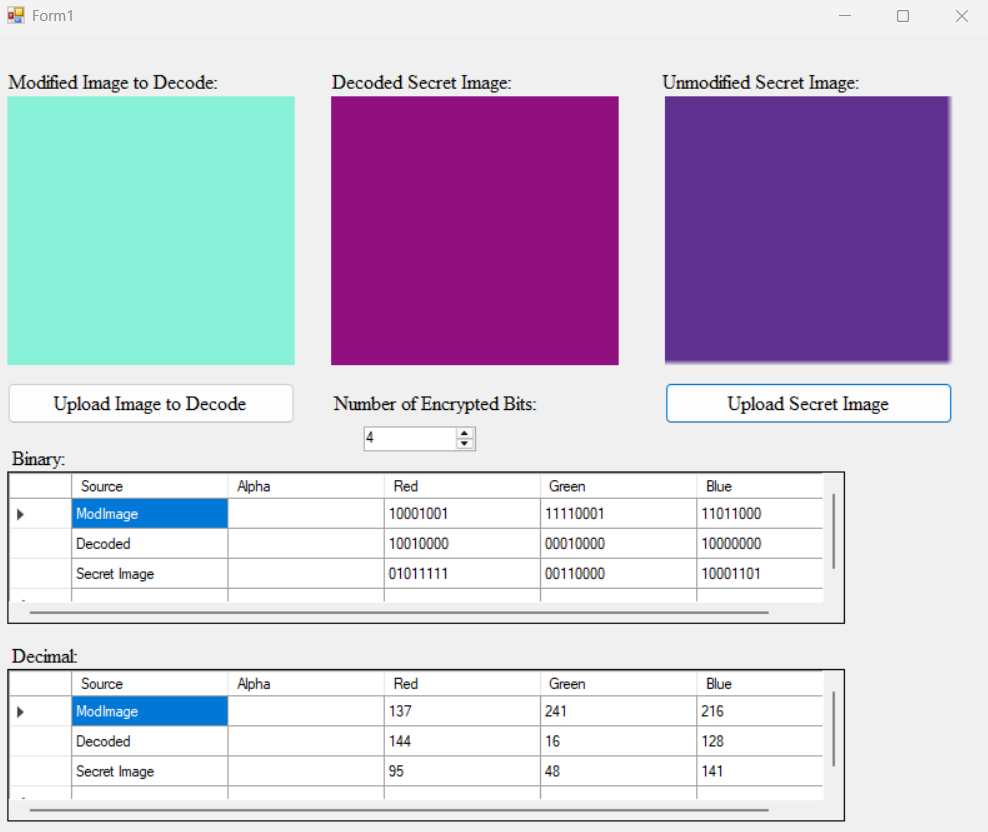Click the Red column header in Binary table

(461, 486)
